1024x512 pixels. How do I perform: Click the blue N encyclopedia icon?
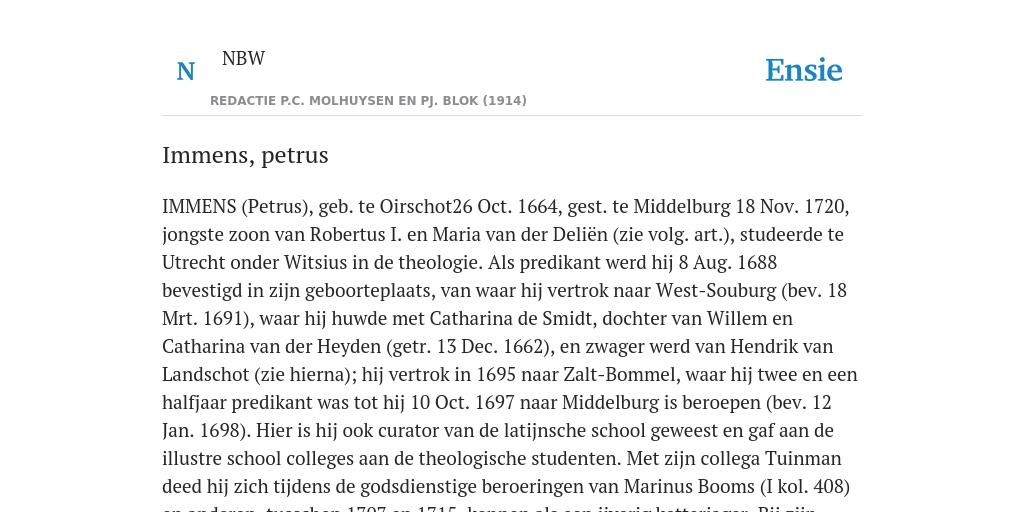pos(185,71)
